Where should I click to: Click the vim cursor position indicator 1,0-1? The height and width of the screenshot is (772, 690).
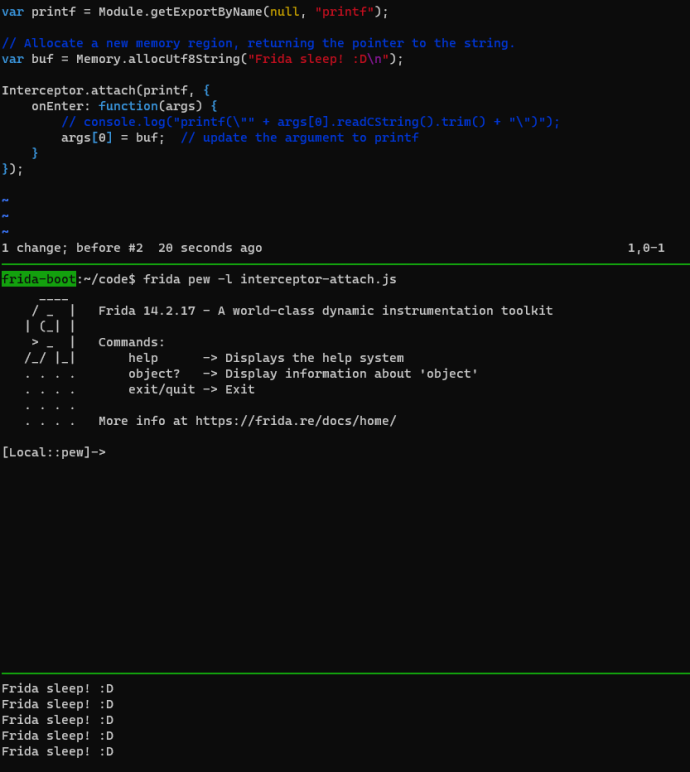pyautogui.click(x=646, y=247)
